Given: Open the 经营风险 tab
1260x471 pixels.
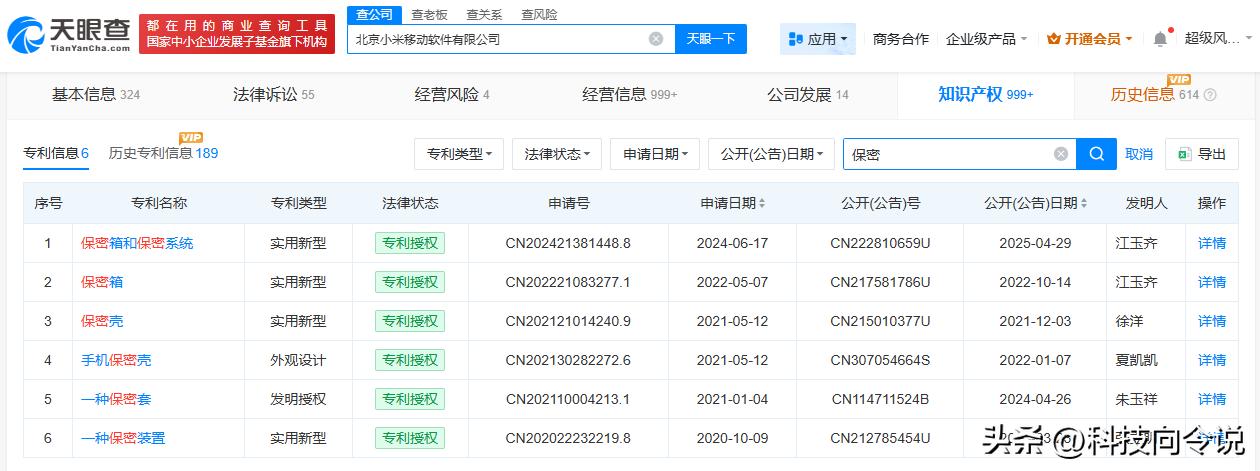Looking at the screenshot, I should click(452, 95).
